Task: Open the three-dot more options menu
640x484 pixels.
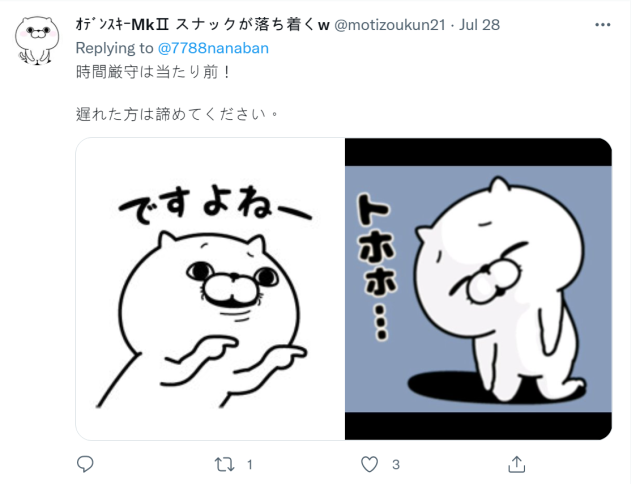Action: tap(602, 25)
